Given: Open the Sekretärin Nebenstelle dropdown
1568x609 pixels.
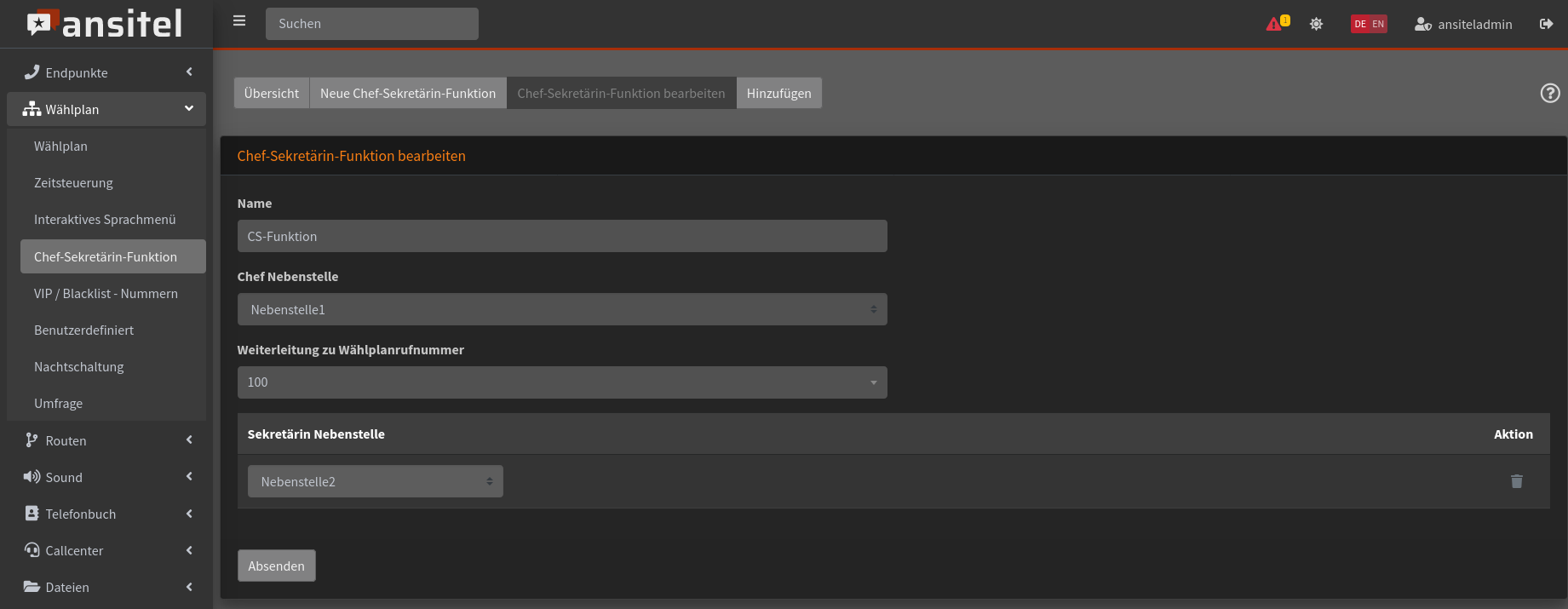Looking at the screenshot, I should point(375,481).
